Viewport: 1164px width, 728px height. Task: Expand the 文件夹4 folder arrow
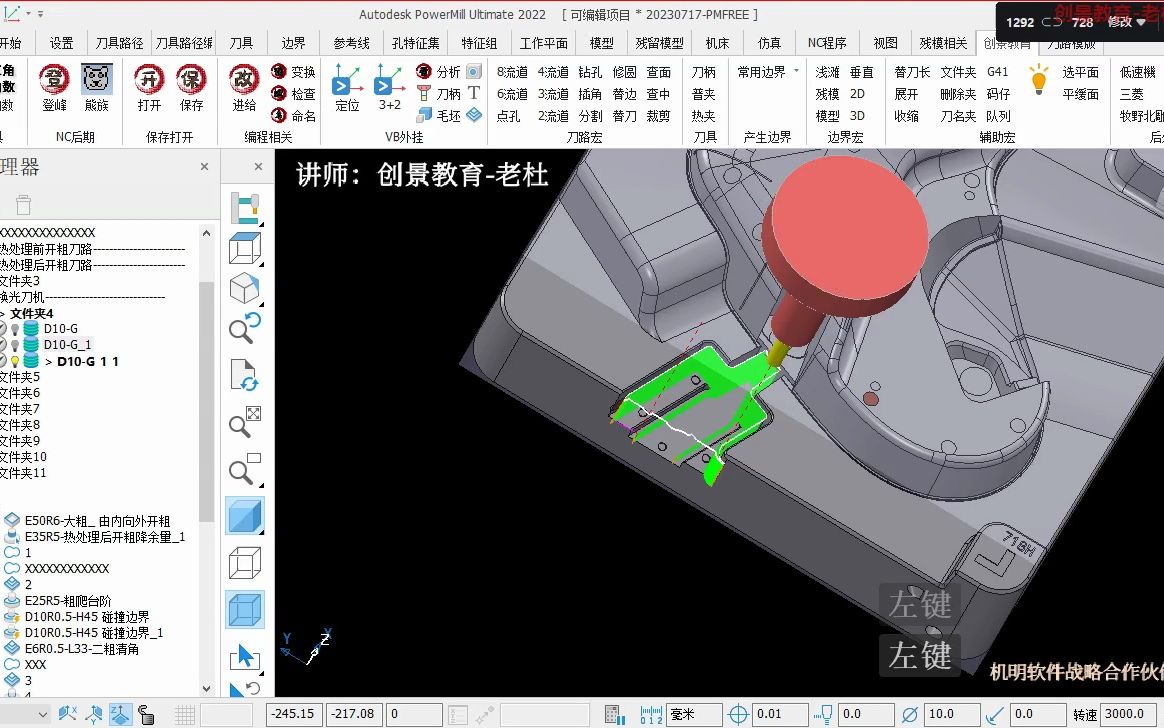coord(3,314)
